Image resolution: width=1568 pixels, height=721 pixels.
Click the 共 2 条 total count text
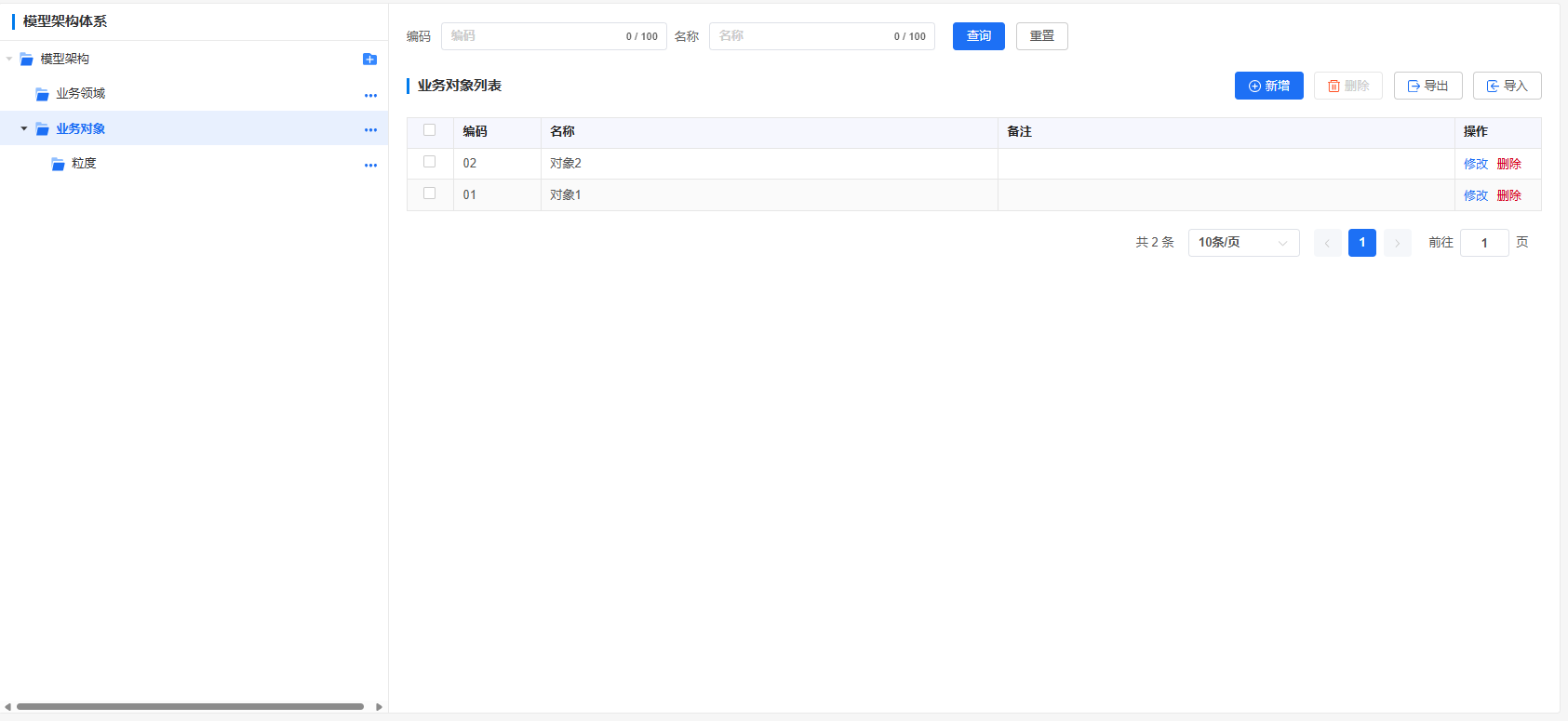(x=1155, y=242)
